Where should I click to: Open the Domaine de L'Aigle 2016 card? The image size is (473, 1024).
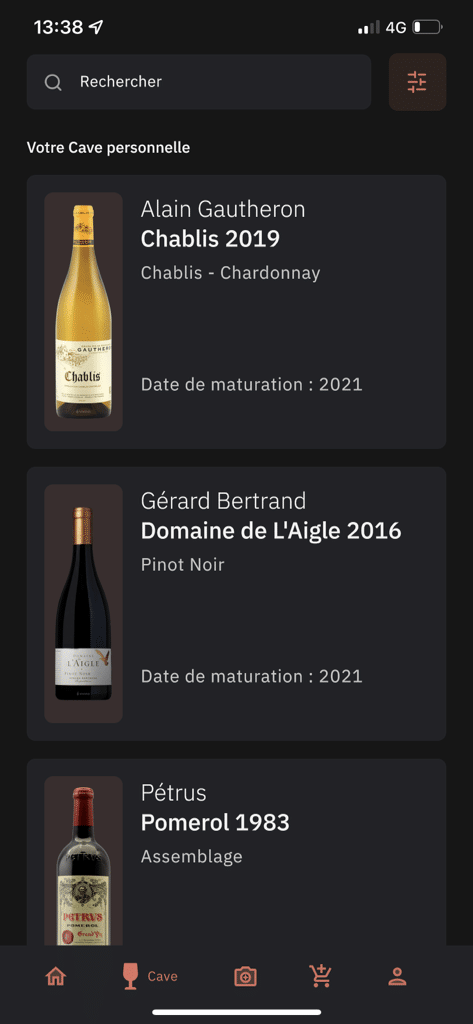(236, 603)
